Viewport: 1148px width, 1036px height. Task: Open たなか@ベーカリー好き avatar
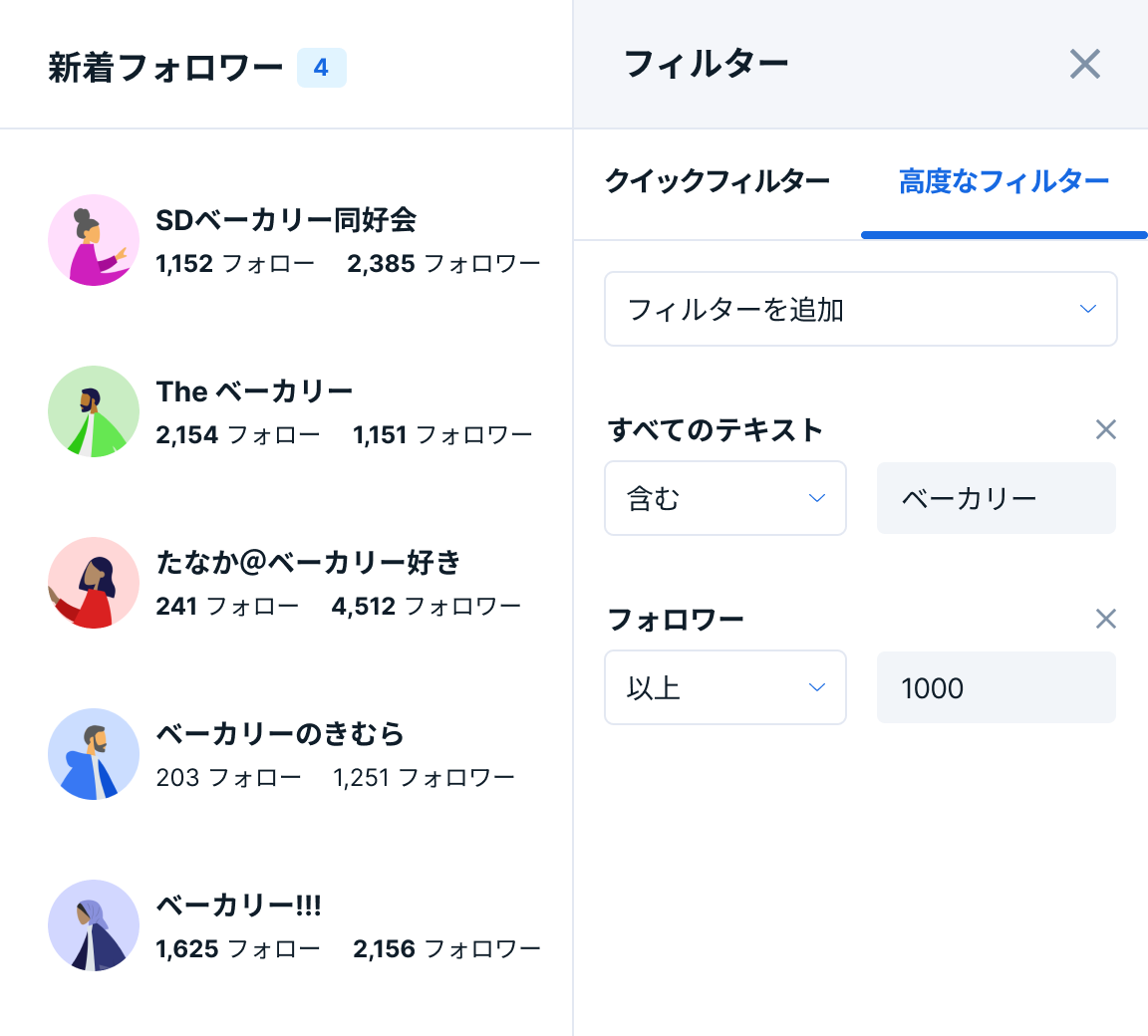pyautogui.click(x=94, y=583)
